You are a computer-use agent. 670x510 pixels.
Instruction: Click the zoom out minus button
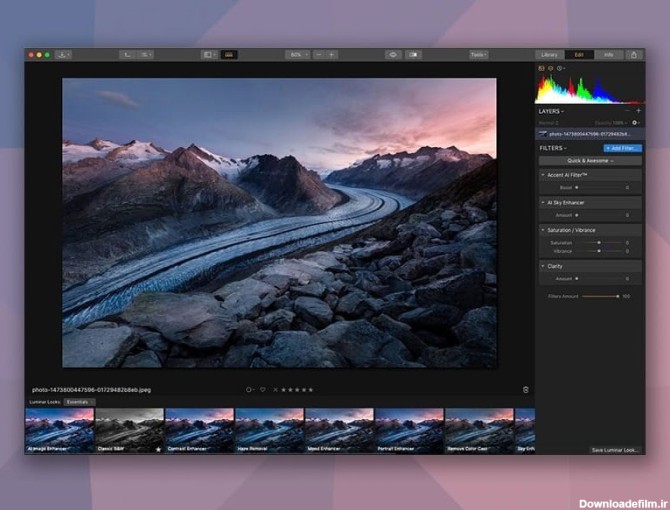(318, 54)
